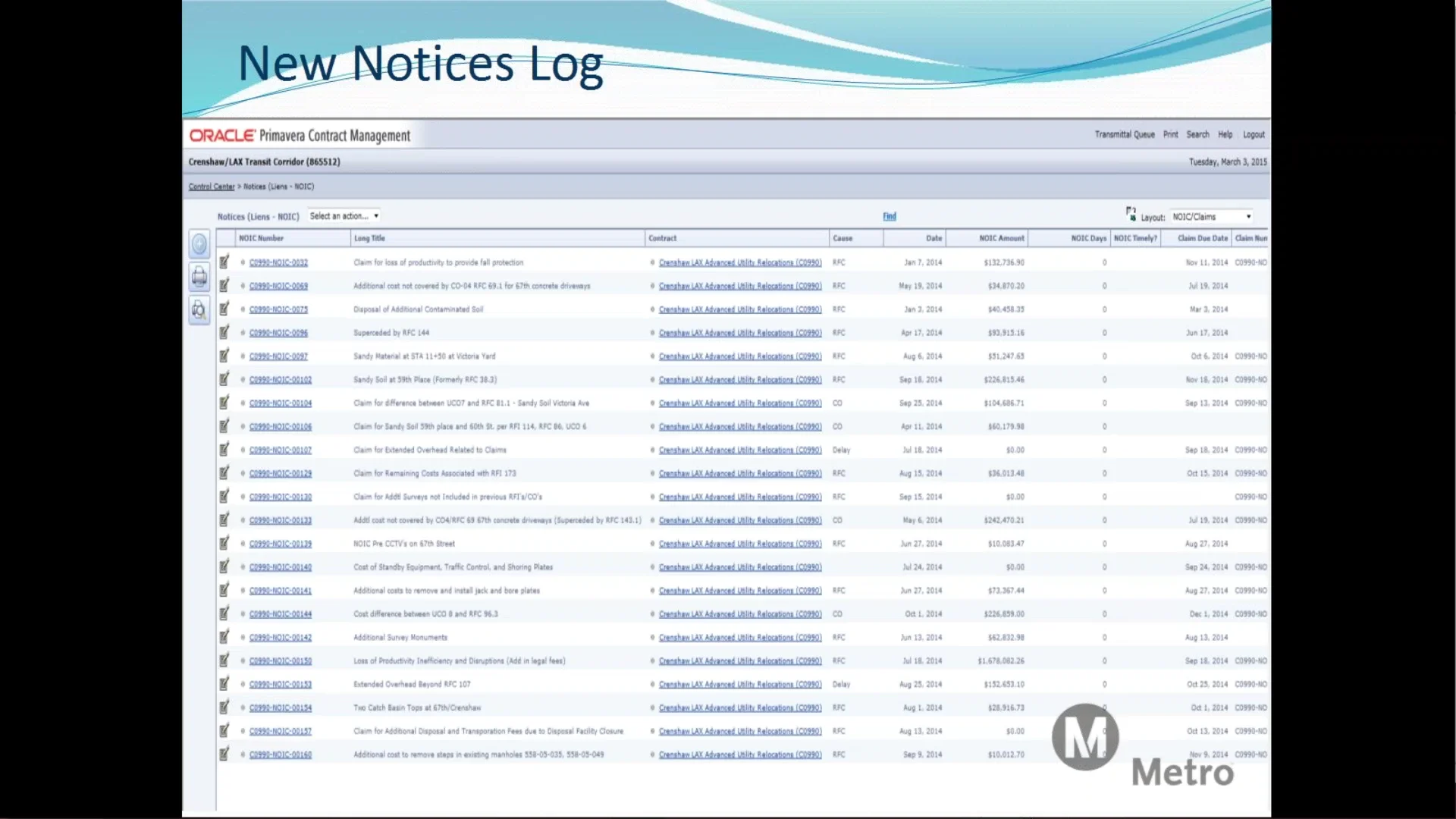Screen dimensions: 1456x819
Task: Print the notices log
Action: [x=199, y=277]
